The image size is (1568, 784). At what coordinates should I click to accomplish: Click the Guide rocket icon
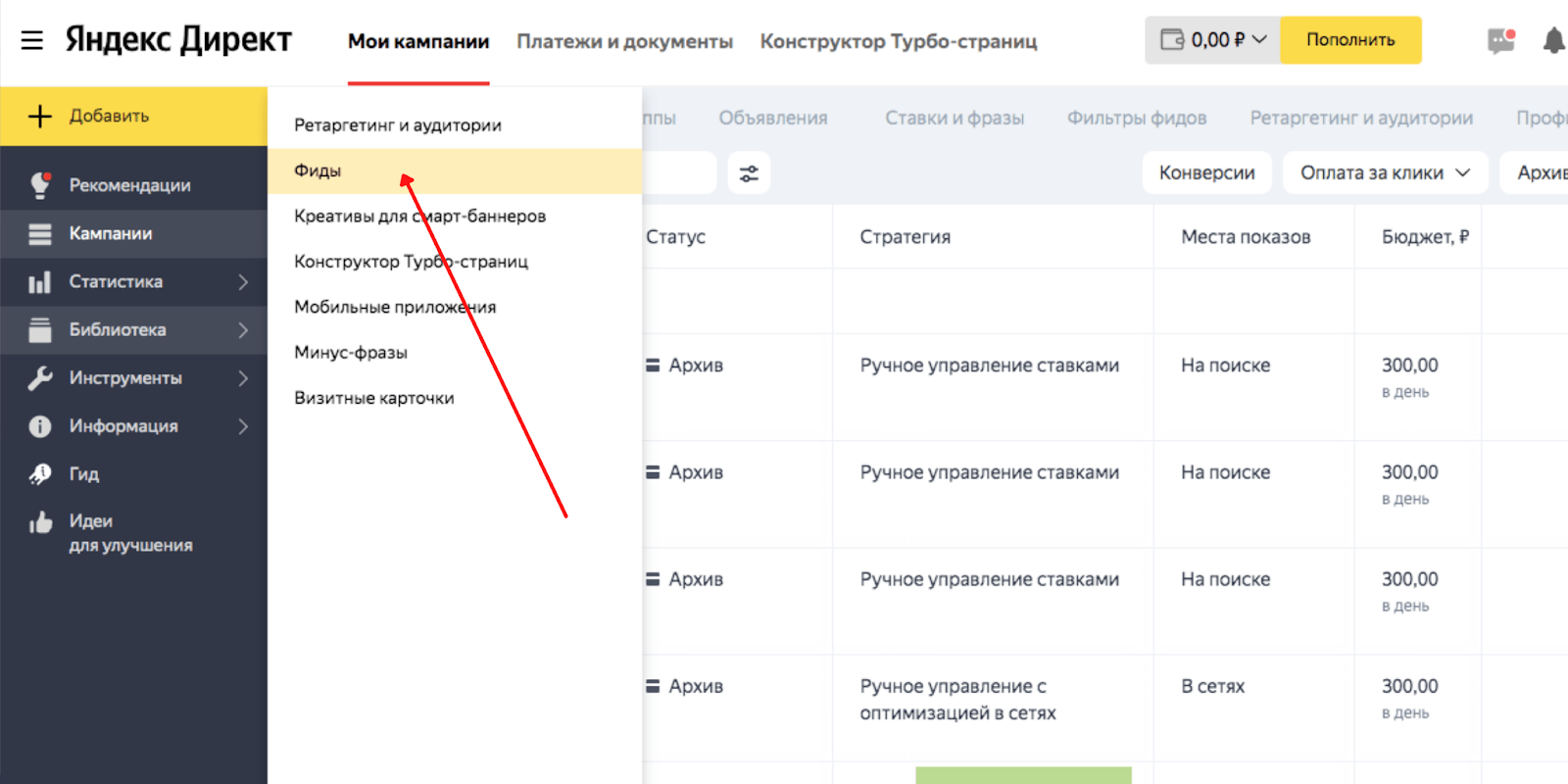(40, 474)
